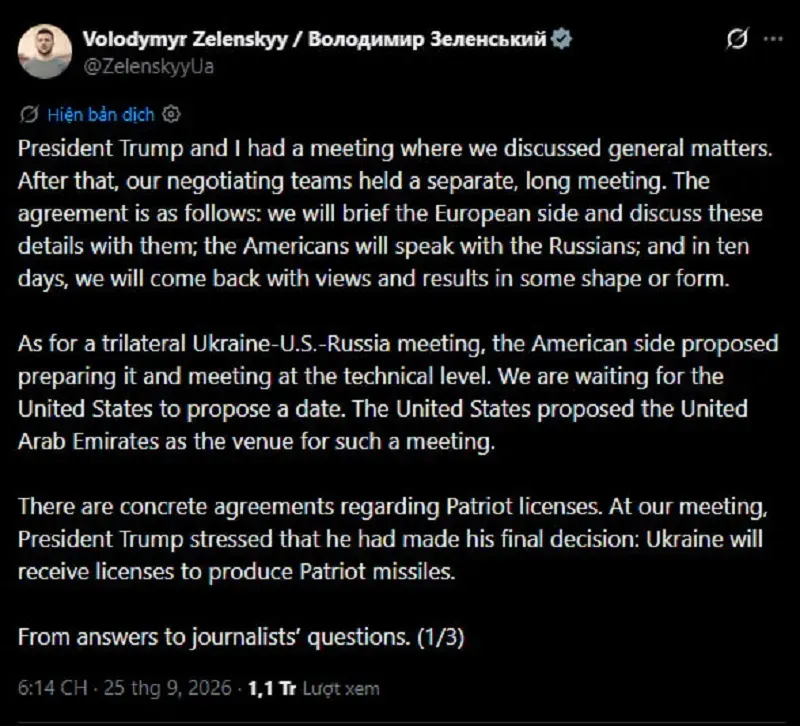800x726 pixels.
Task: Click the Lượt xem views label
Action: click(x=341, y=689)
